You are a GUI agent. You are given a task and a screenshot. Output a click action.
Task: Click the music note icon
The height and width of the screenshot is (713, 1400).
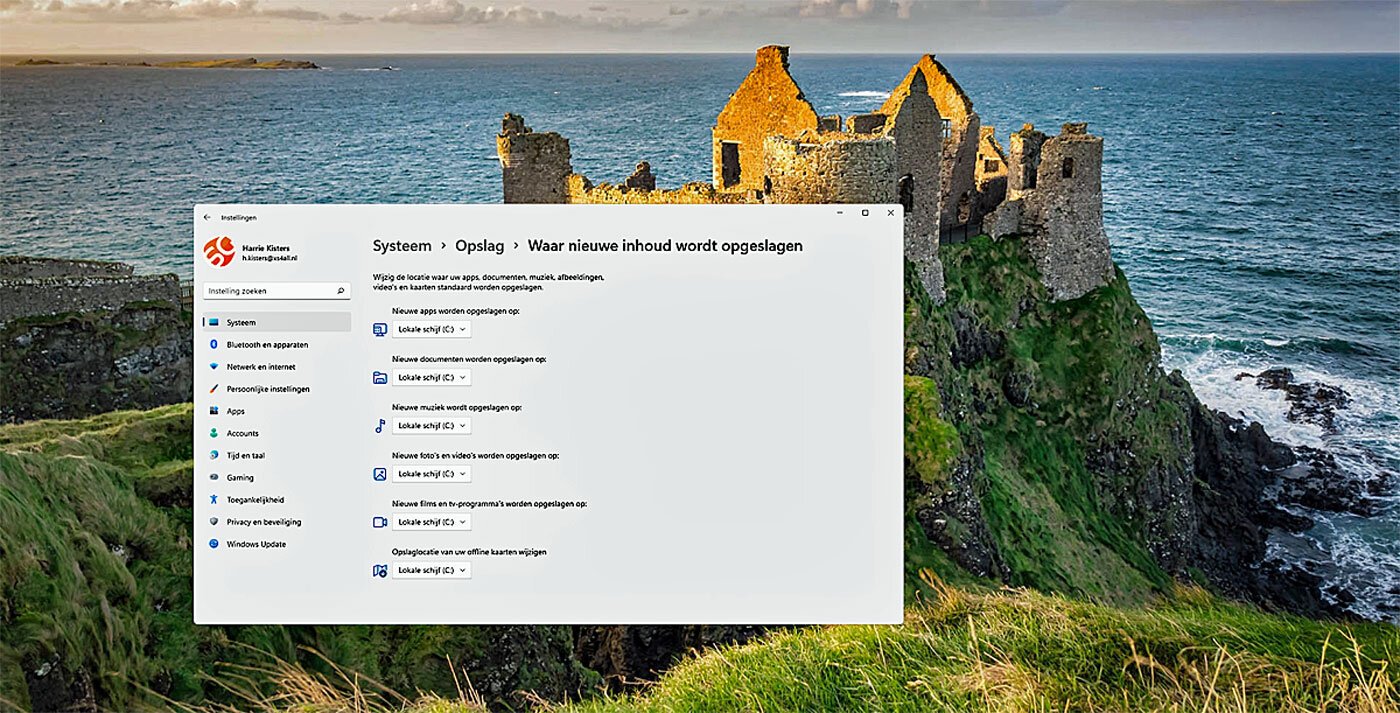tap(380, 426)
